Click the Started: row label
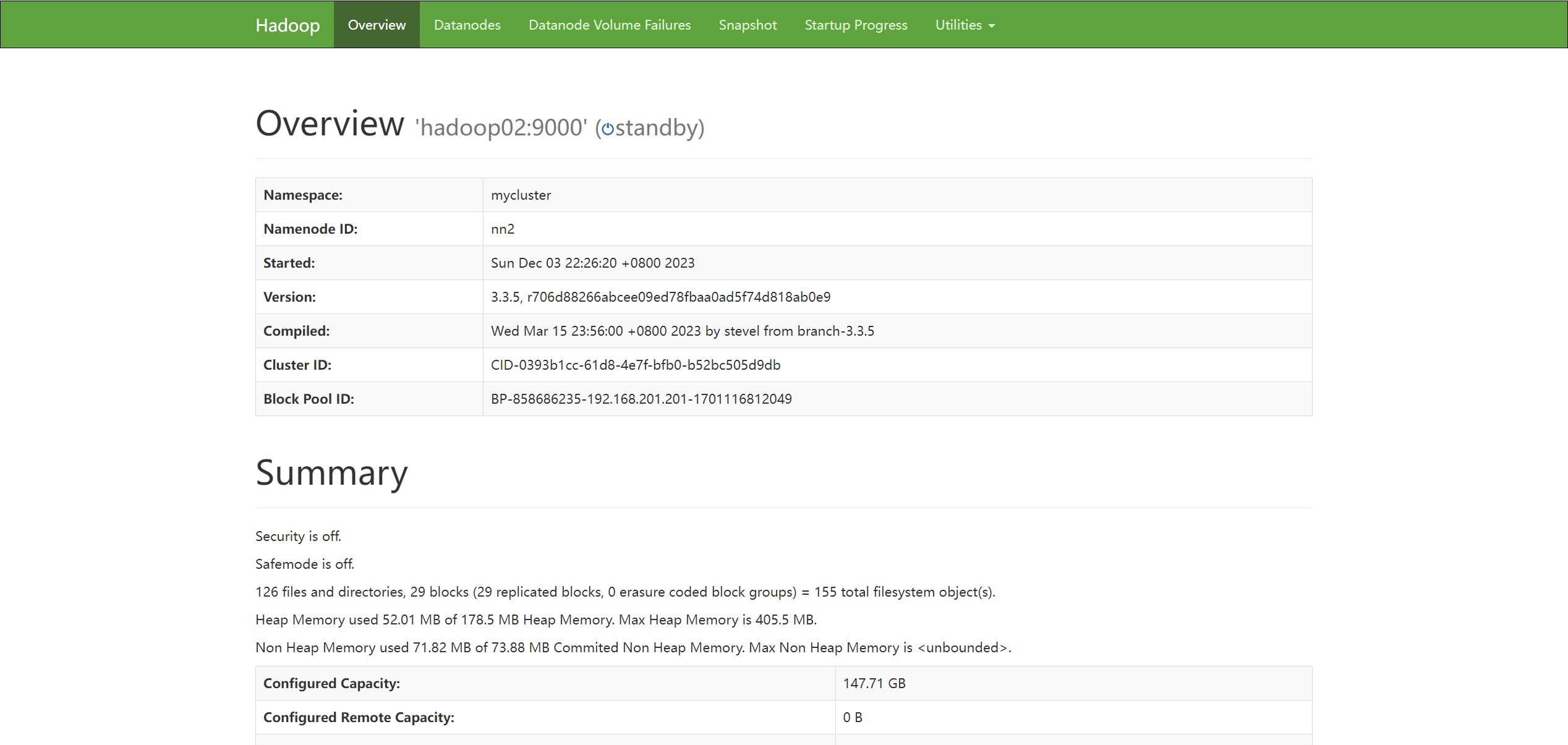Image resolution: width=1568 pixels, height=745 pixels. click(x=289, y=263)
